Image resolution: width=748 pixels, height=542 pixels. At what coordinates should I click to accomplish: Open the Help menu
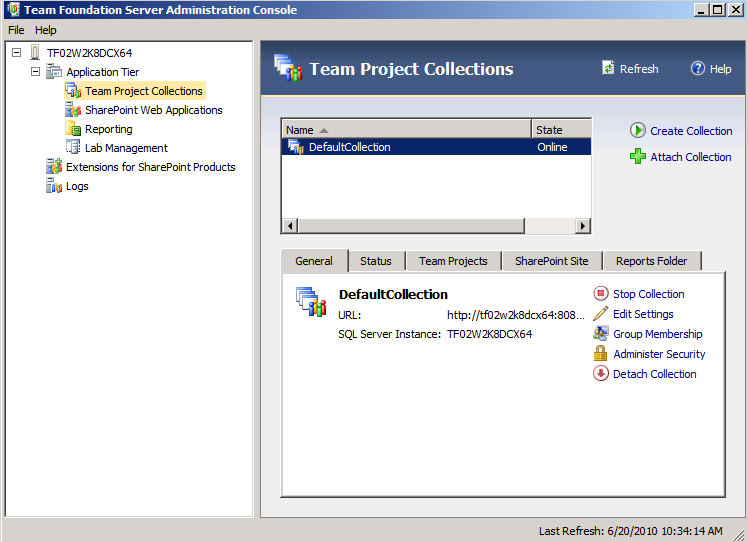(x=45, y=30)
